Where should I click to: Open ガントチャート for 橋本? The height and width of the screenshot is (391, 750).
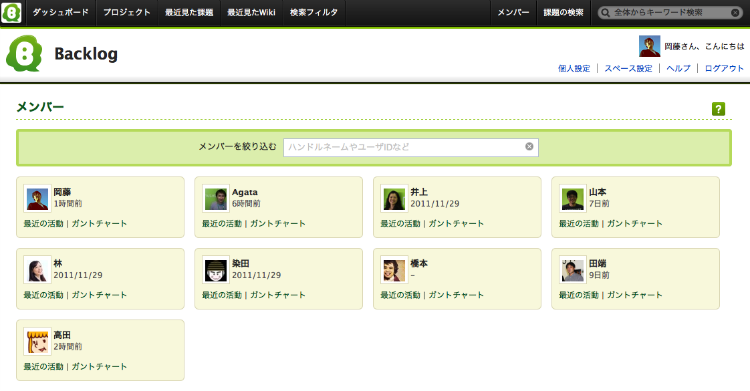[456, 295]
